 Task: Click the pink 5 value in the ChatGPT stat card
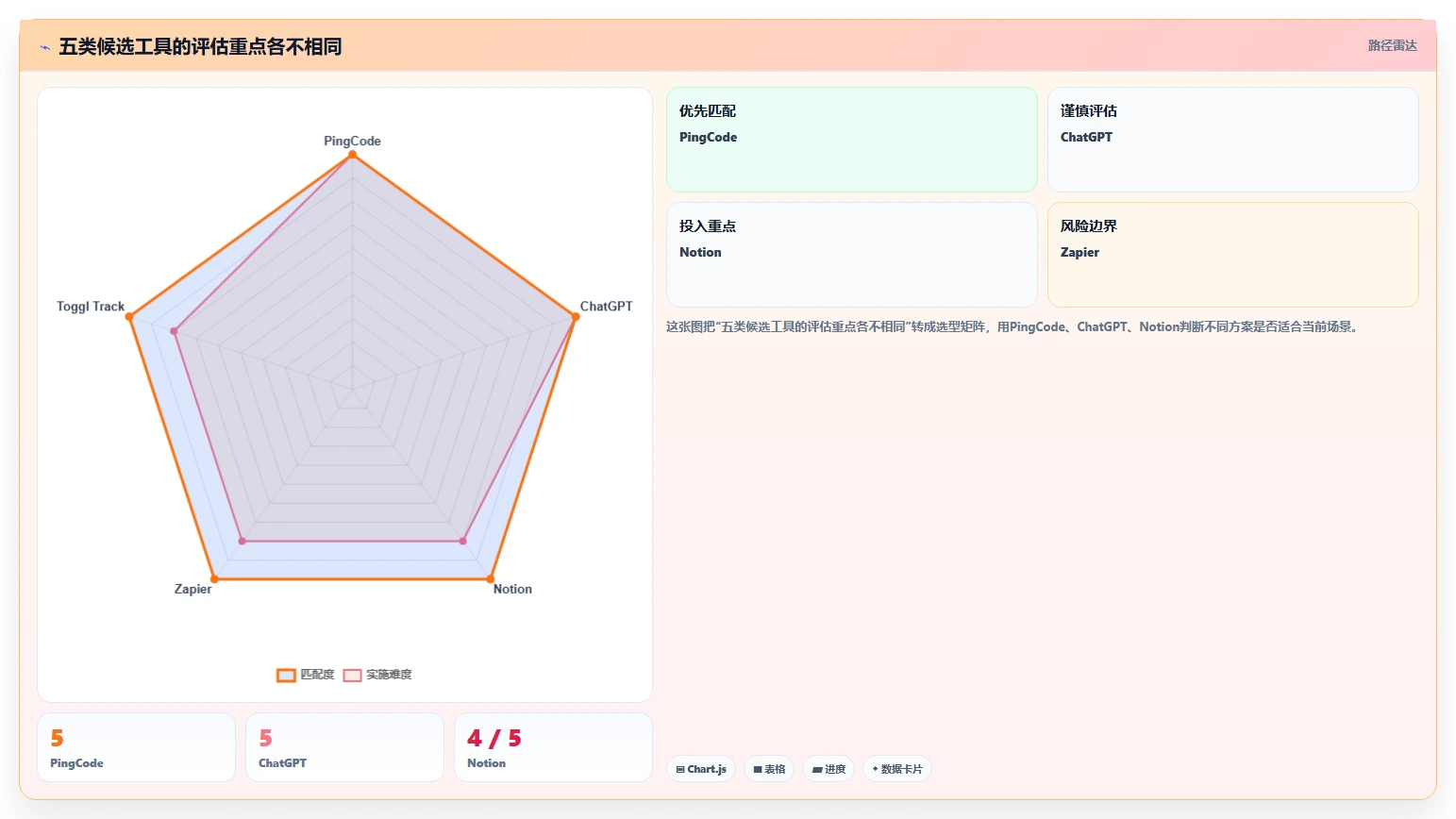click(265, 738)
